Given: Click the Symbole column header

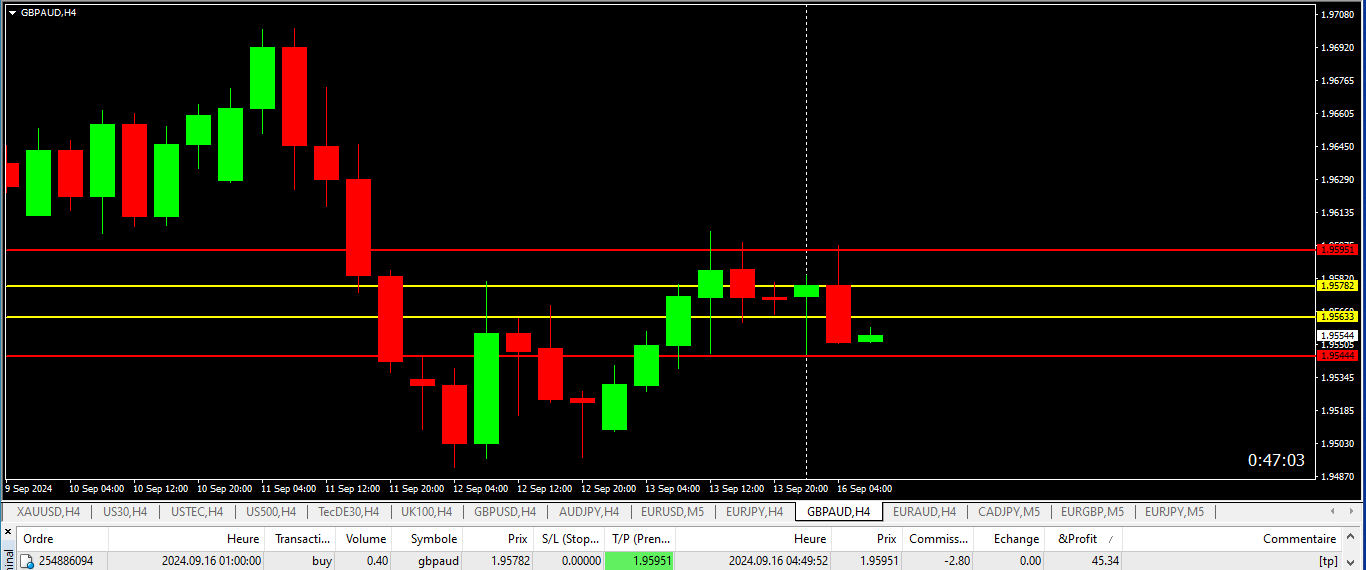Looking at the screenshot, I should (434, 539).
